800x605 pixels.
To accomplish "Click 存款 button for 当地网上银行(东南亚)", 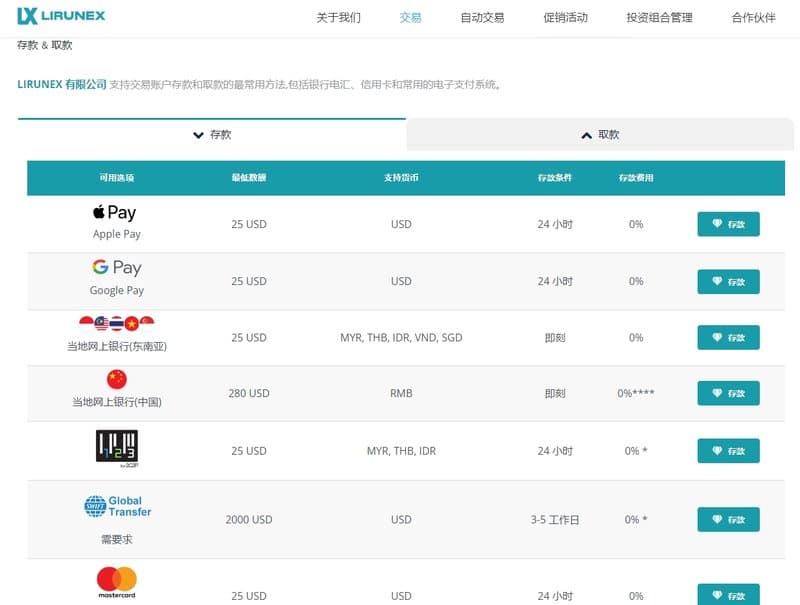I will click(728, 337).
